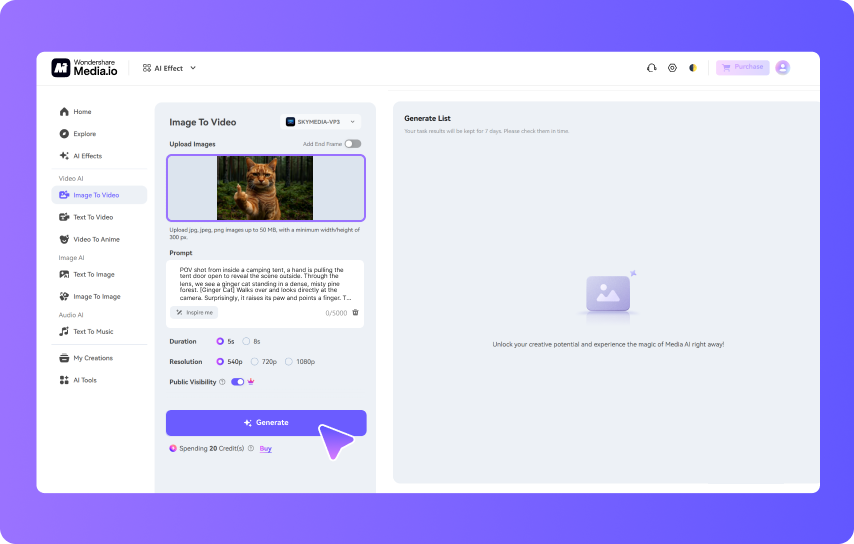Image resolution: width=854 pixels, height=544 pixels.
Task: Click the Generate button
Action: [x=266, y=423]
